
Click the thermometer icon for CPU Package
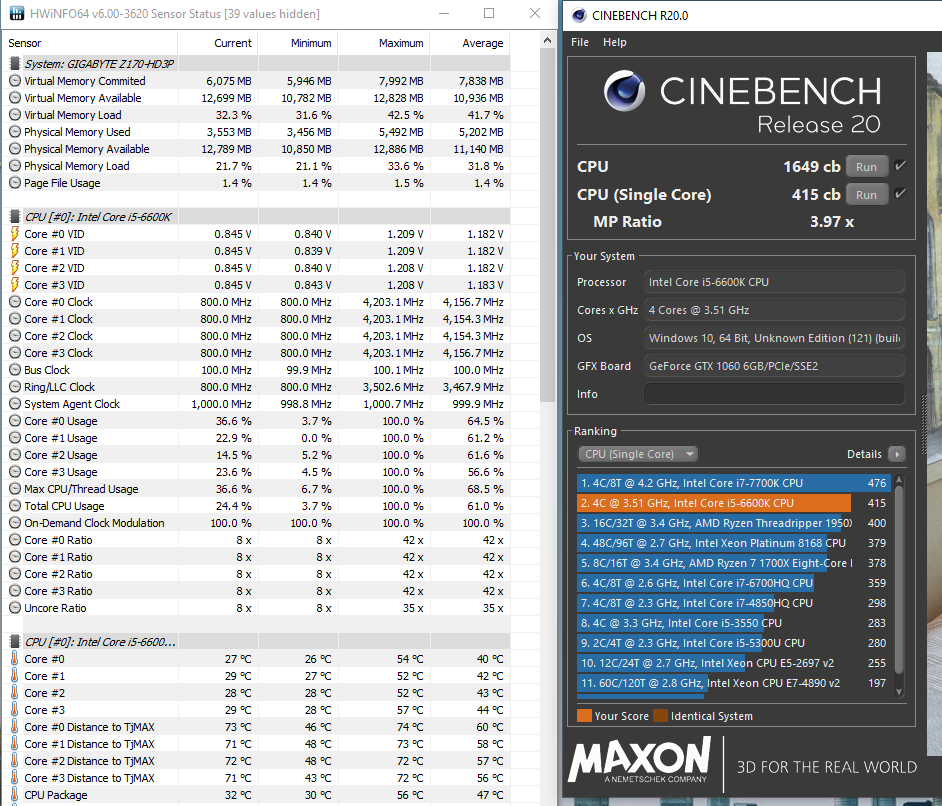coord(15,795)
